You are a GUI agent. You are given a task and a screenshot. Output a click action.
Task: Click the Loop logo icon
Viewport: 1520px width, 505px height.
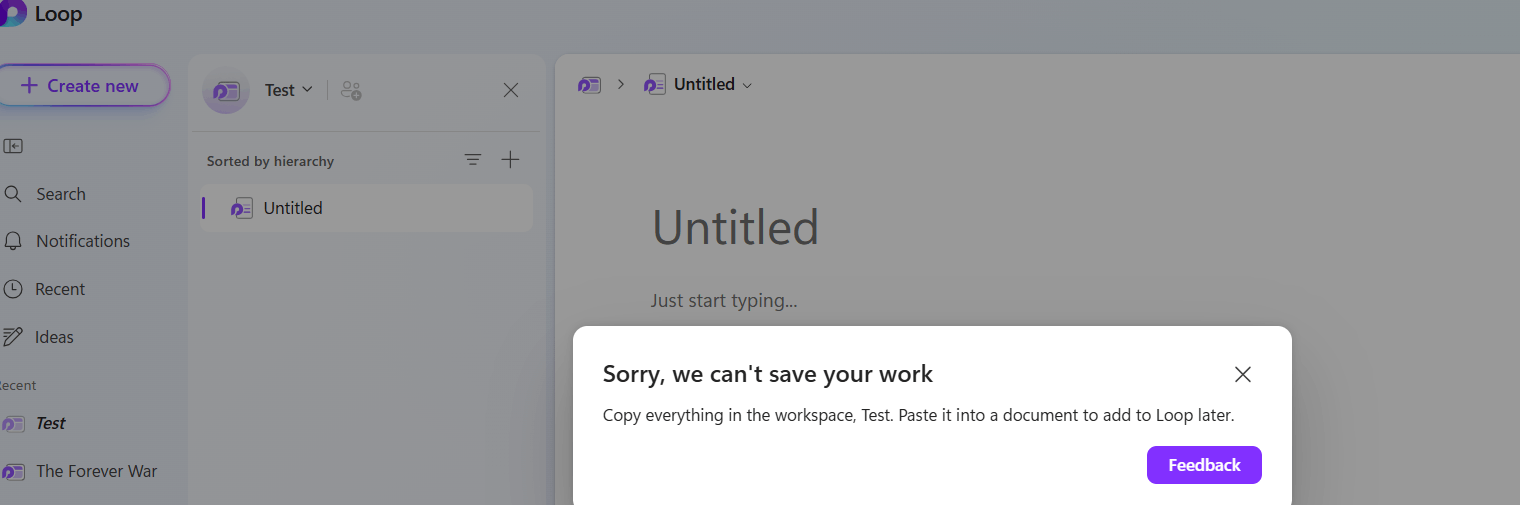point(12,13)
